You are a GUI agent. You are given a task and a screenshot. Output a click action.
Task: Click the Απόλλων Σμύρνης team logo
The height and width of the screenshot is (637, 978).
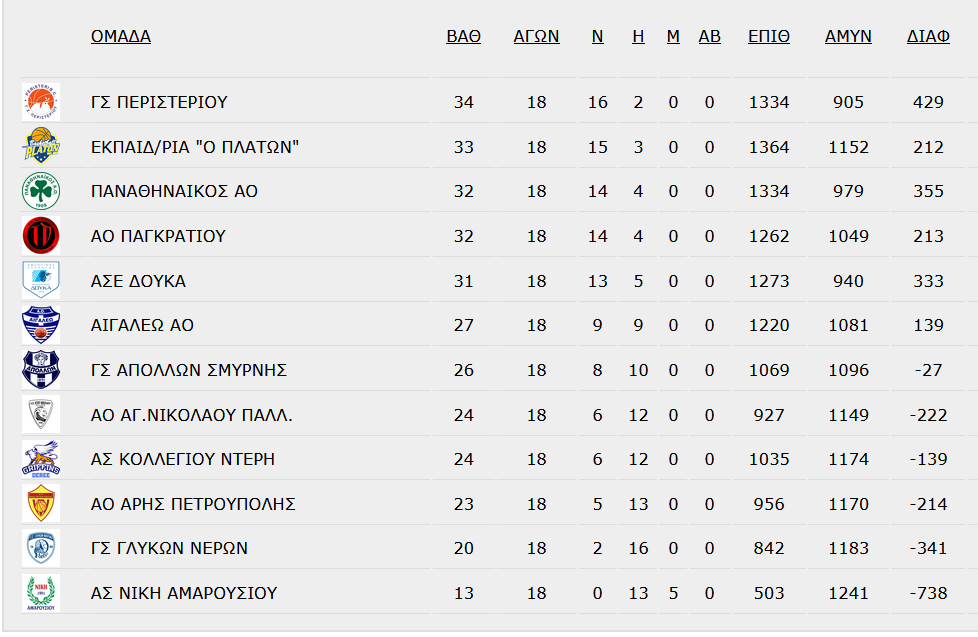tap(41, 369)
